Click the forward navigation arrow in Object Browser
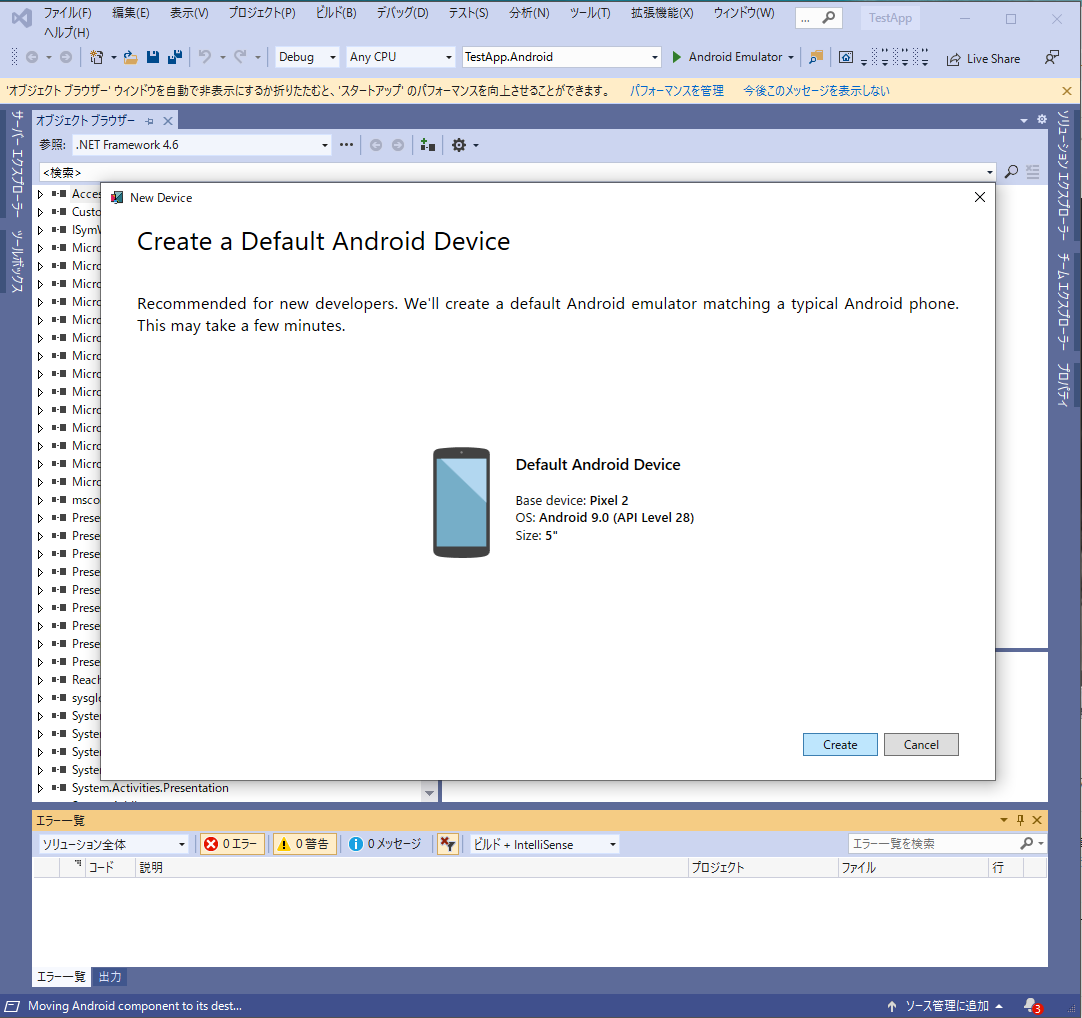This screenshot has height=1018, width=1082. [399, 145]
